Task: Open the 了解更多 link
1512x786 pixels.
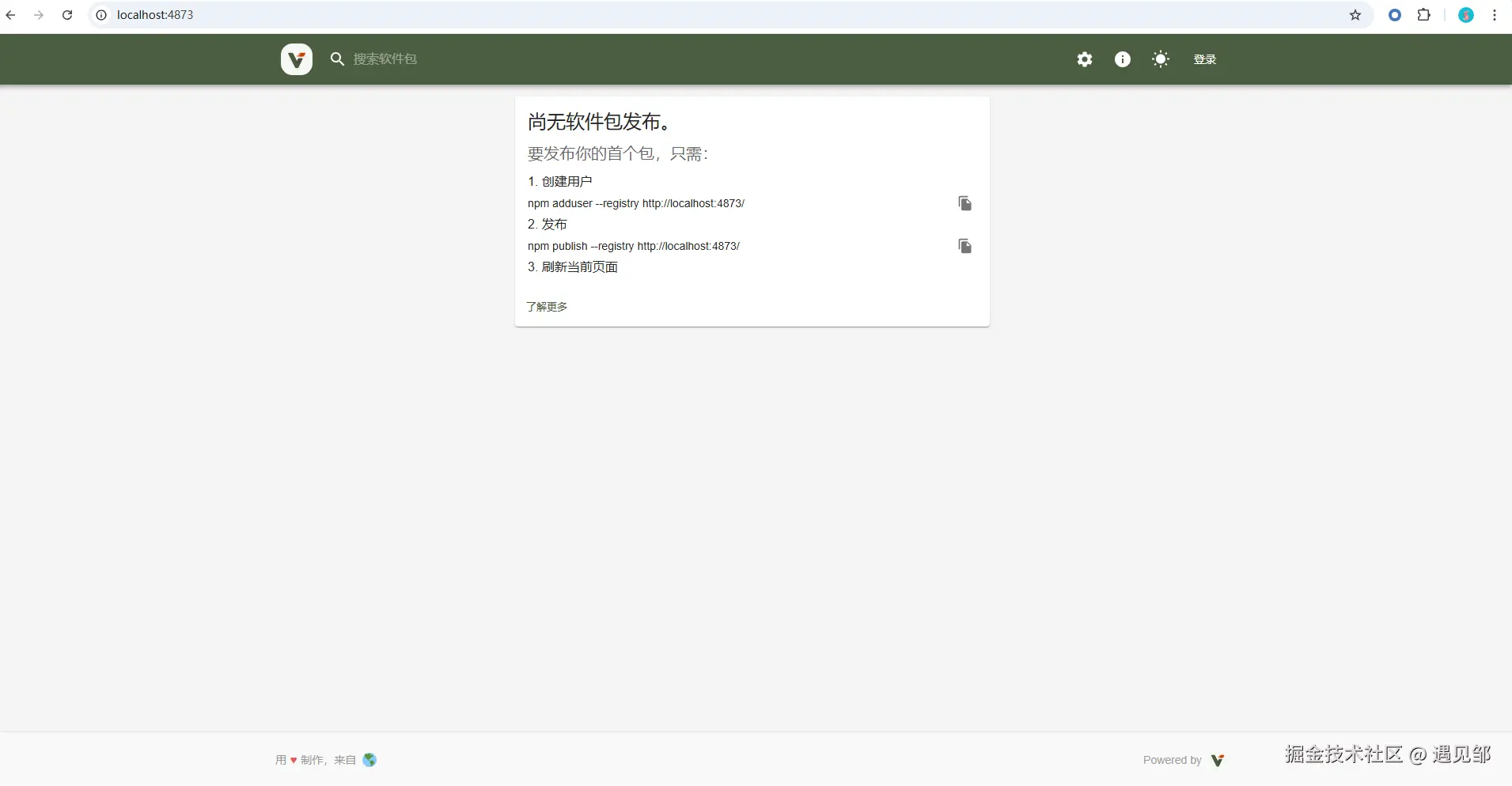Action: click(x=547, y=307)
